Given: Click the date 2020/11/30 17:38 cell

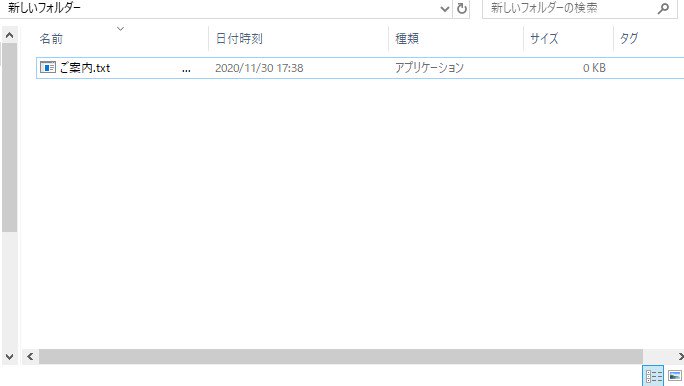Looking at the screenshot, I should tap(259, 68).
